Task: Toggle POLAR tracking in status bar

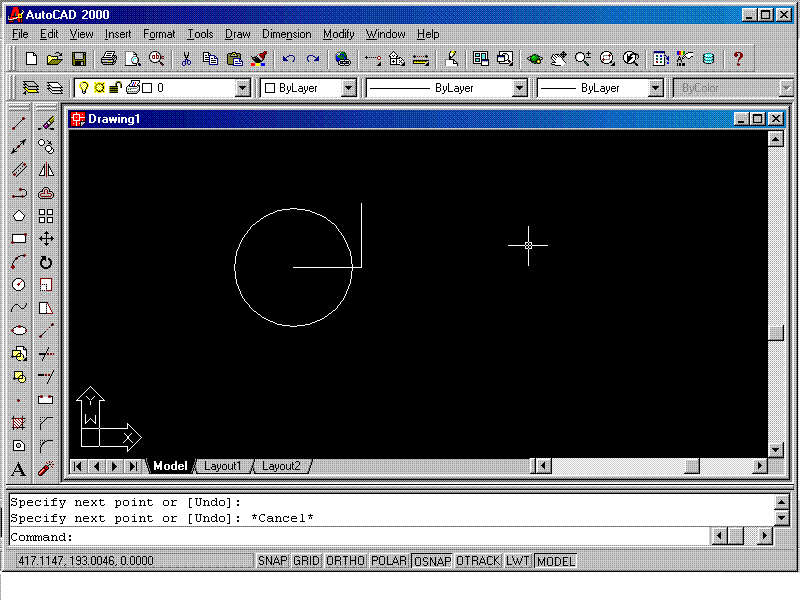Action: pos(389,561)
